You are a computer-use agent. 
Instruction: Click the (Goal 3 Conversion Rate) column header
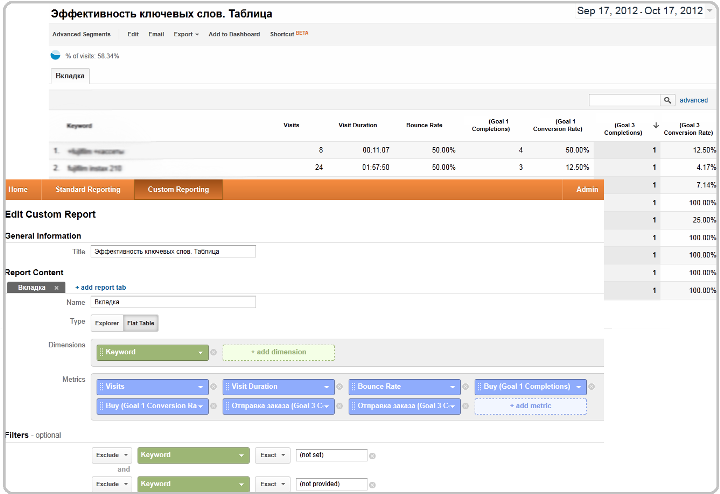(688, 129)
